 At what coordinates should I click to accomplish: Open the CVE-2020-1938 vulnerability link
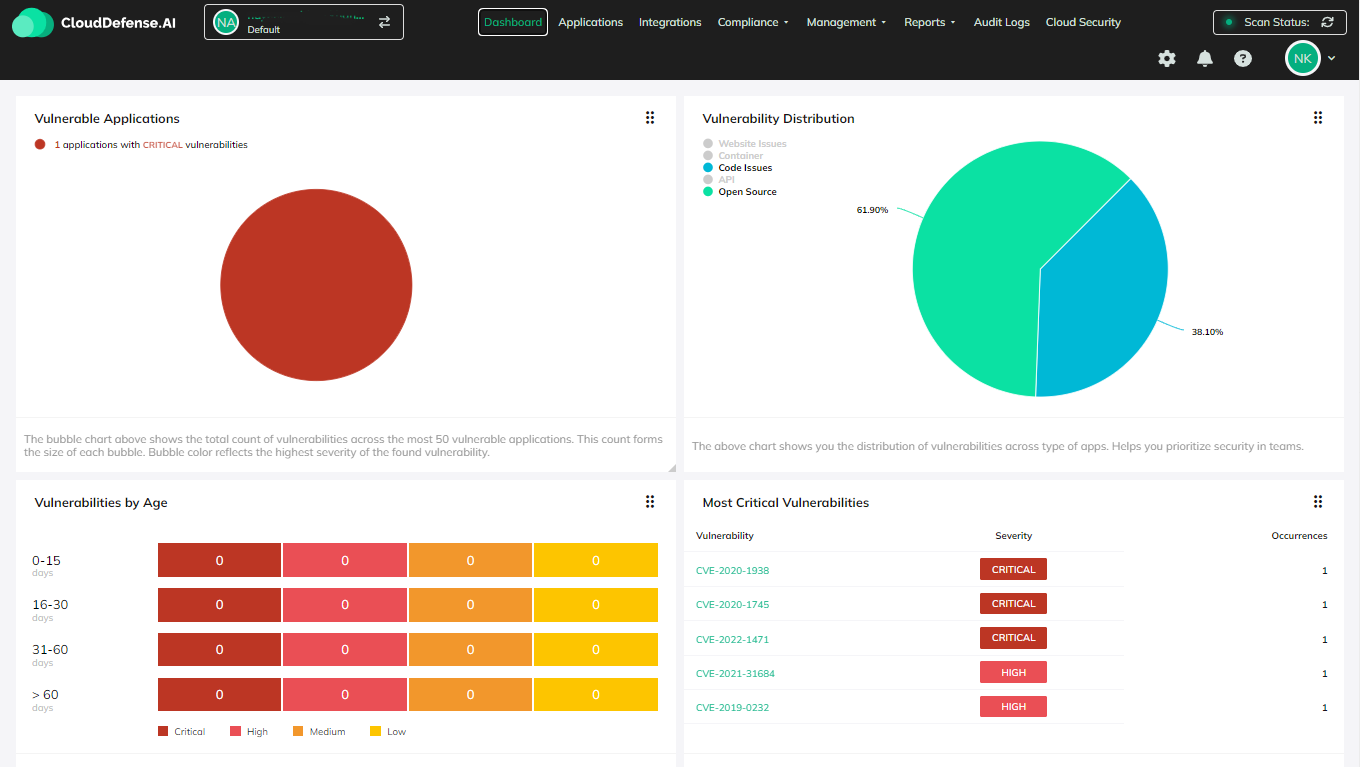coord(732,571)
